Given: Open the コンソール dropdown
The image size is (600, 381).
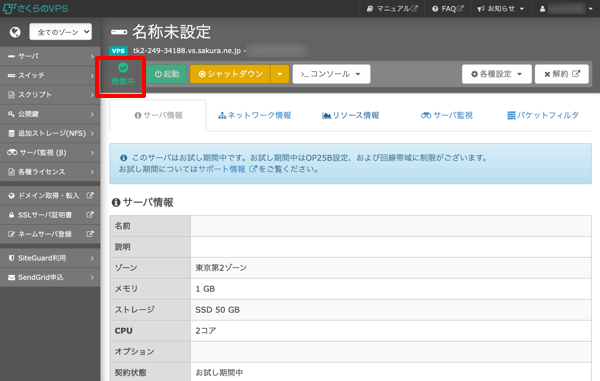Looking at the screenshot, I should coord(331,74).
